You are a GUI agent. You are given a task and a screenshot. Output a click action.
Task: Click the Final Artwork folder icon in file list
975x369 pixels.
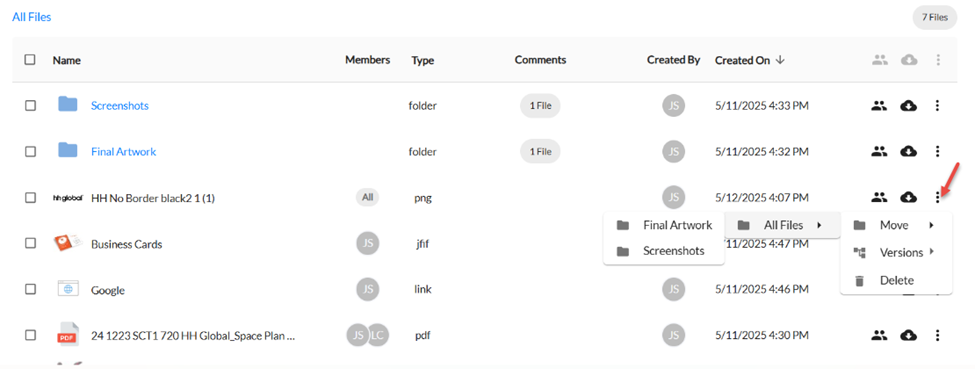68,151
